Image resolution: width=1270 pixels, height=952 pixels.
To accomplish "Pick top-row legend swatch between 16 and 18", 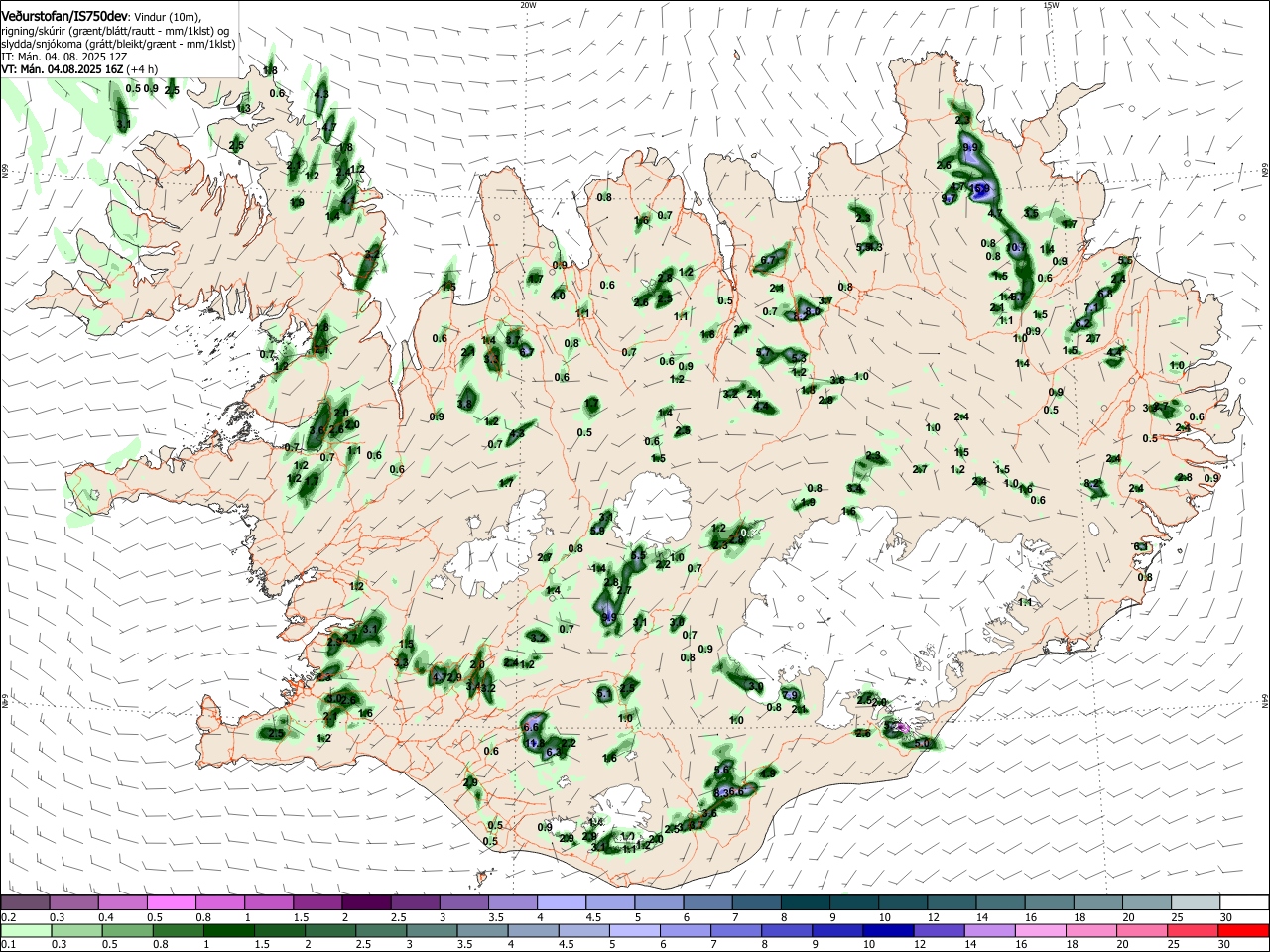I will (1050, 903).
